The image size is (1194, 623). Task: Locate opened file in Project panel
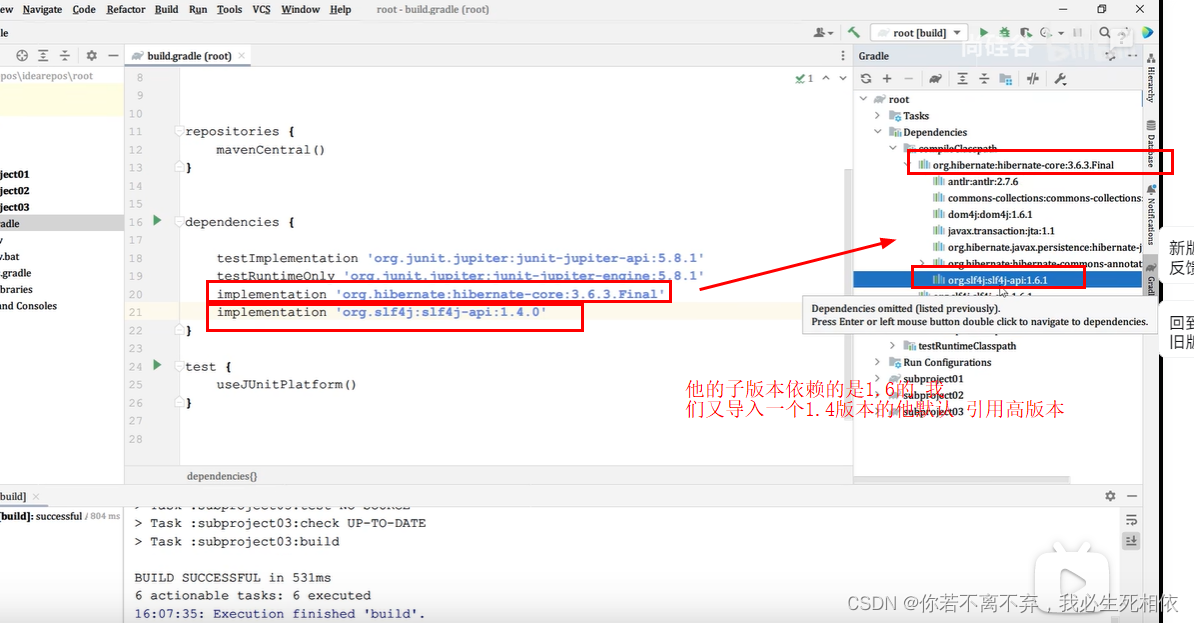pyautogui.click(x=22, y=56)
